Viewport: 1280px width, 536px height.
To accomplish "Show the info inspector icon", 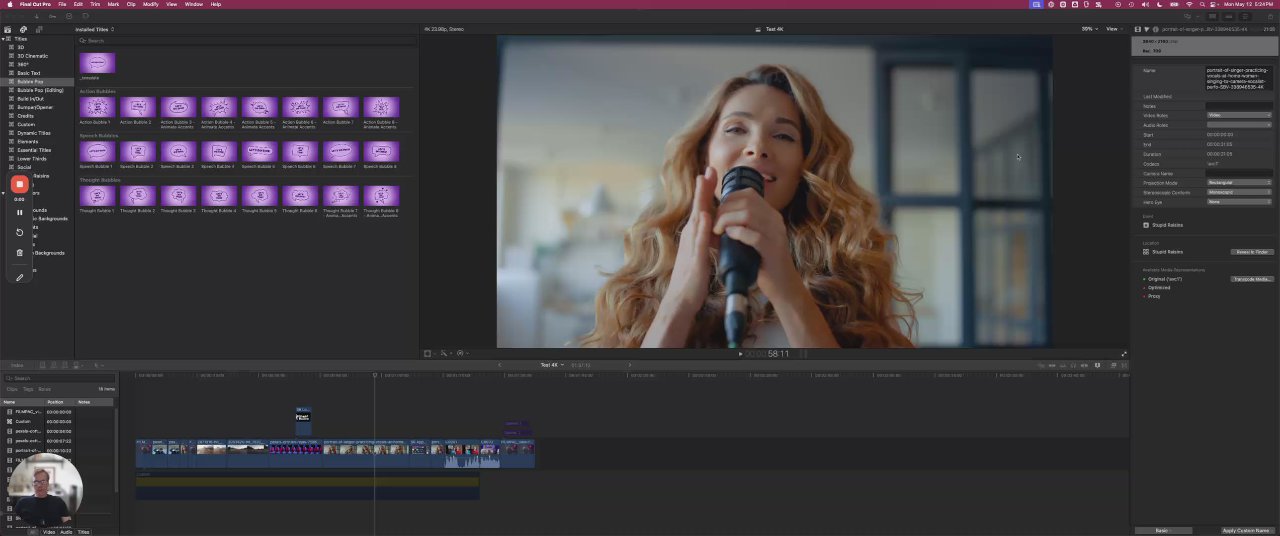I will [x=1156, y=29].
